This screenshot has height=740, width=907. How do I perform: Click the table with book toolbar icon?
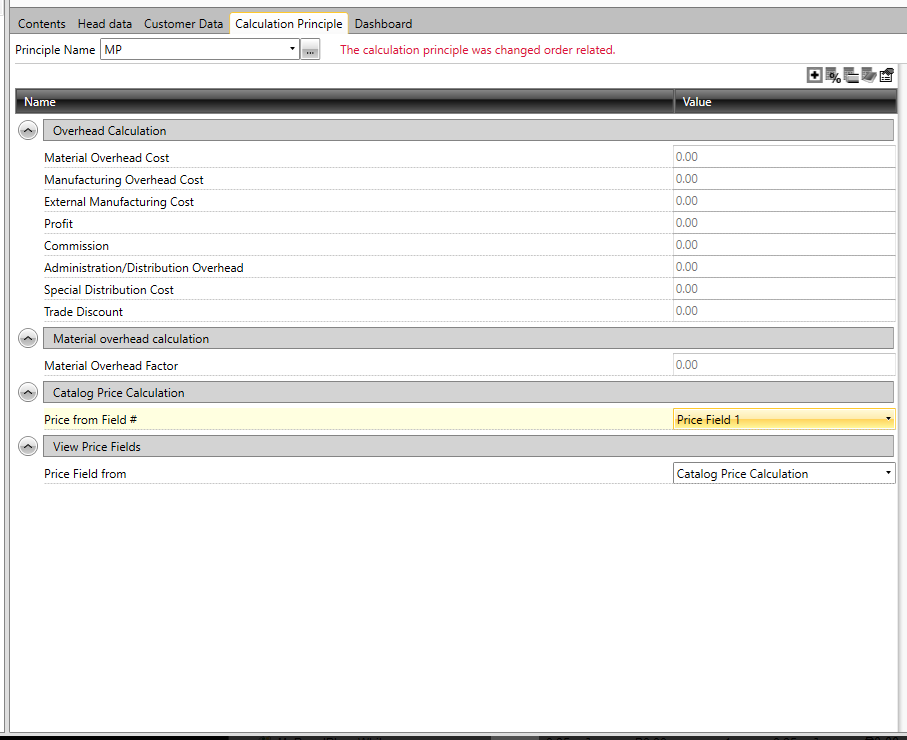pos(868,76)
